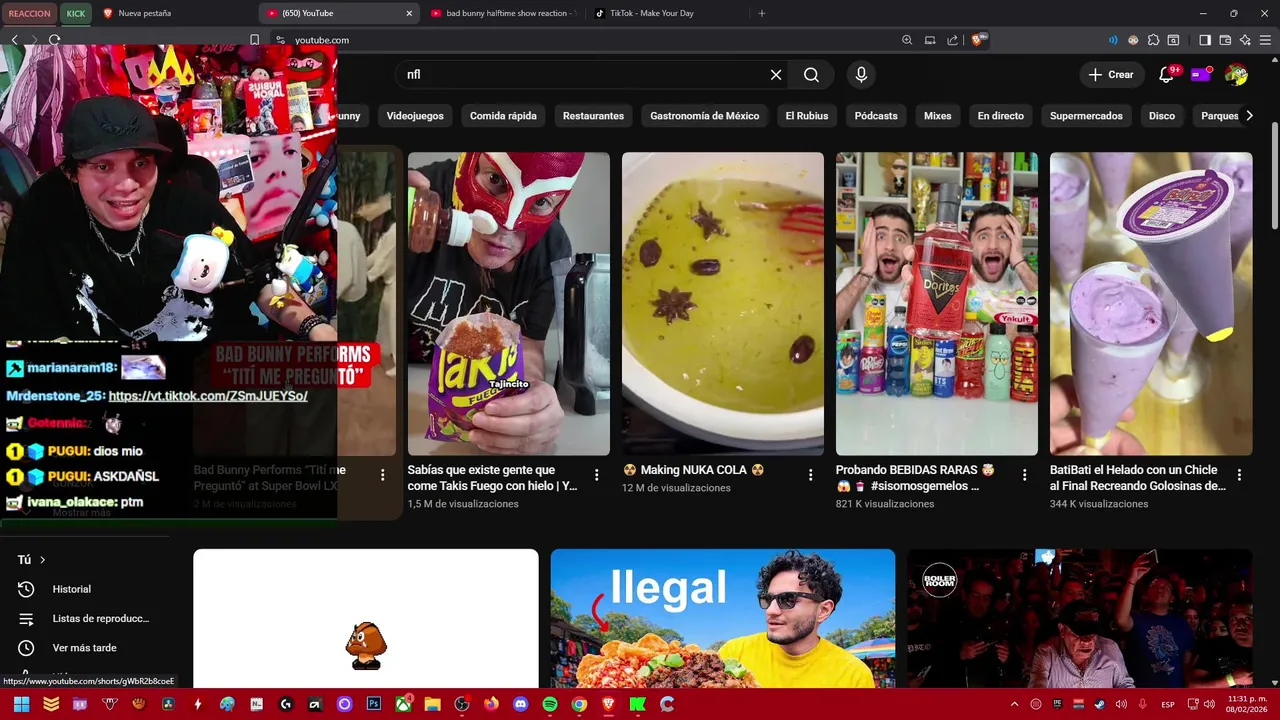Click the share page icon in address bar
This screenshot has width=1280, height=720.
[952, 40]
